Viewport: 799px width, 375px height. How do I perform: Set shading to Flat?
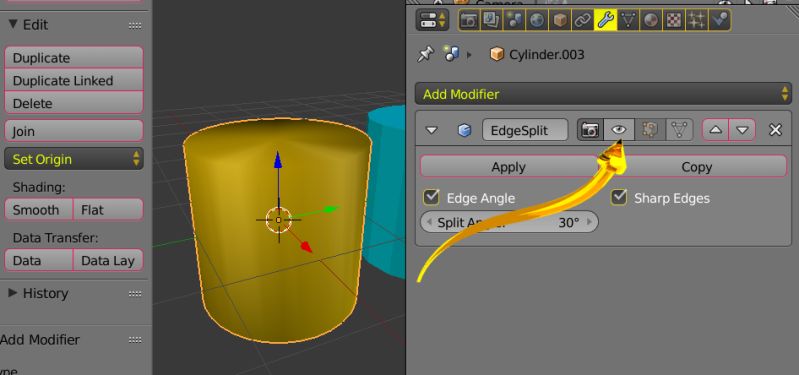(109, 209)
